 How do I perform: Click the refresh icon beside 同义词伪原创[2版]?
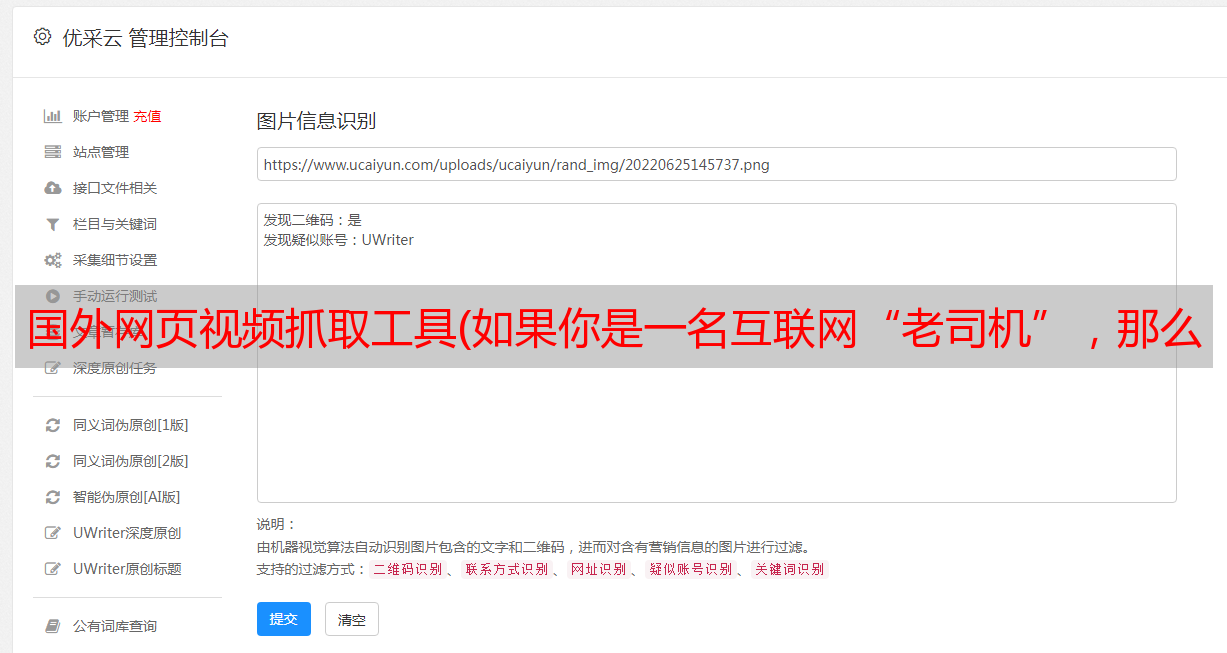coord(53,461)
